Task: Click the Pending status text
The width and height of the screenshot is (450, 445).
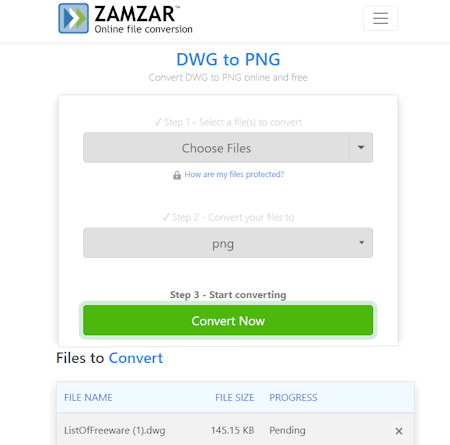Action: [x=287, y=430]
